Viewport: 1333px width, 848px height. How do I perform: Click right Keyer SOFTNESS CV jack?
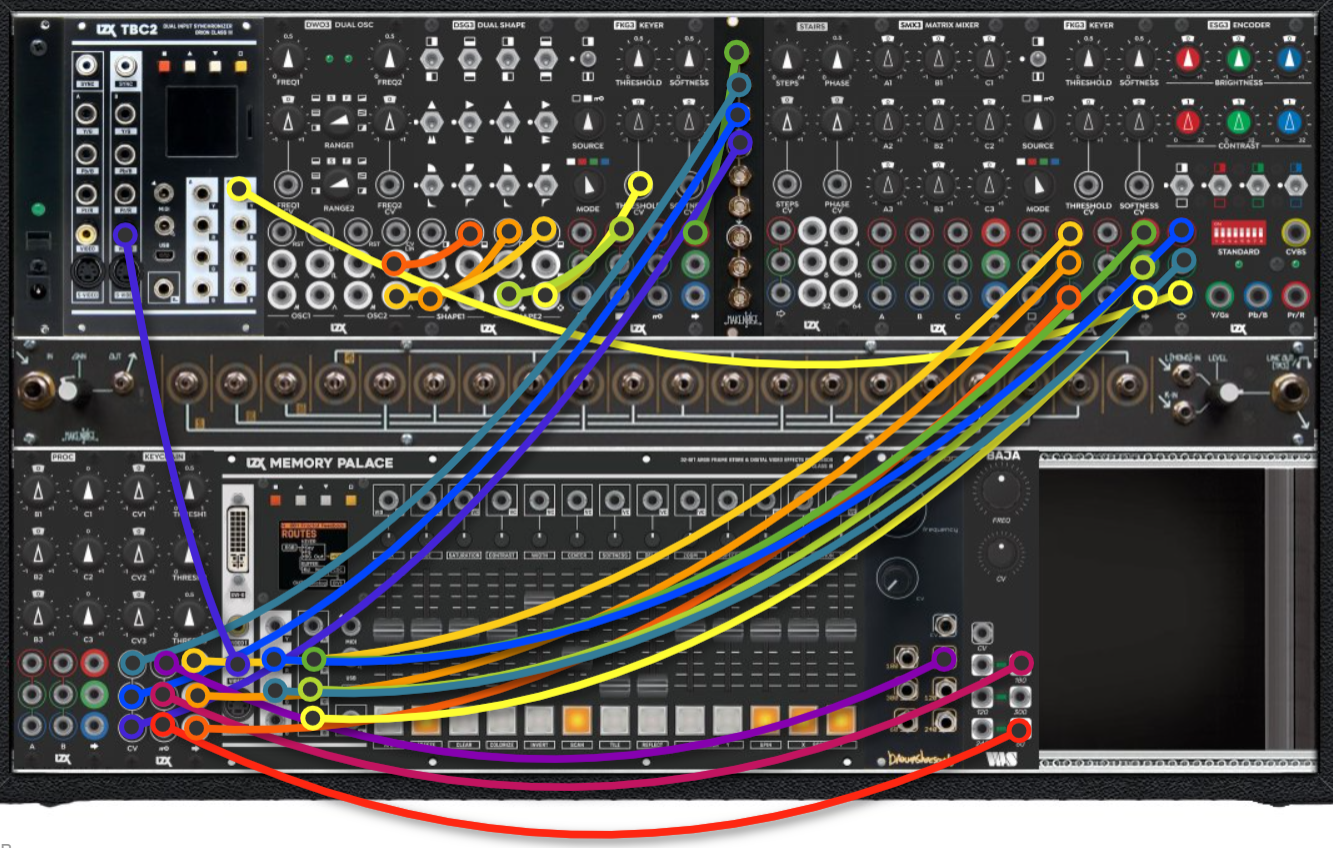coord(1138,184)
